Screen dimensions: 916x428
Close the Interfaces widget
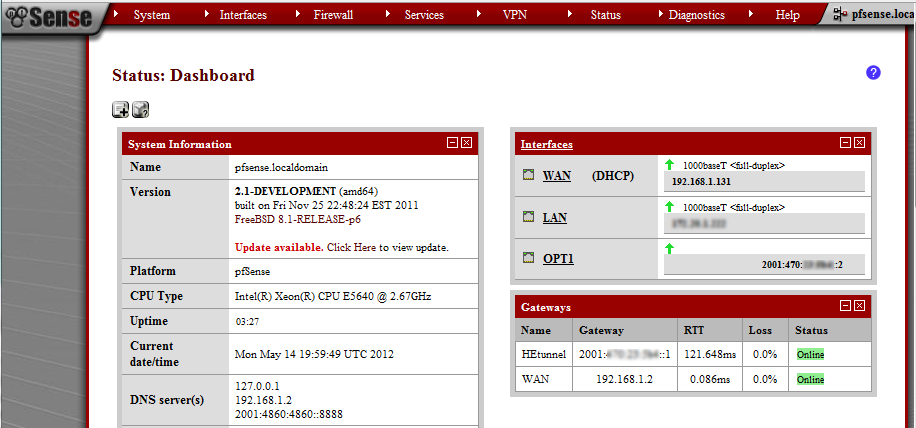tap(859, 142)
